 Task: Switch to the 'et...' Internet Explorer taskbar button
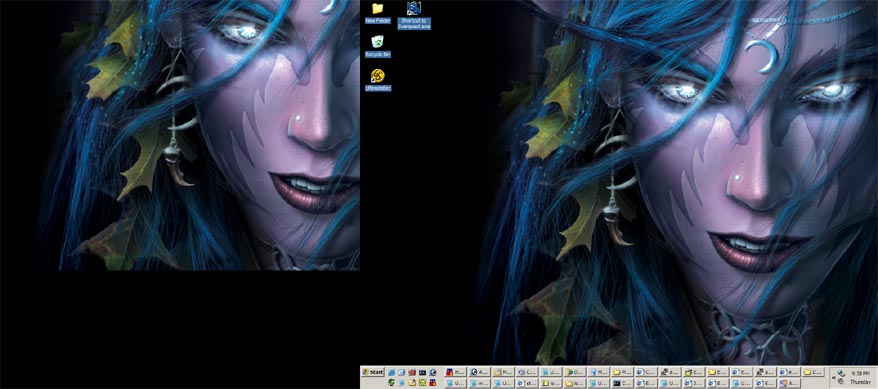(x=527, y=383)
